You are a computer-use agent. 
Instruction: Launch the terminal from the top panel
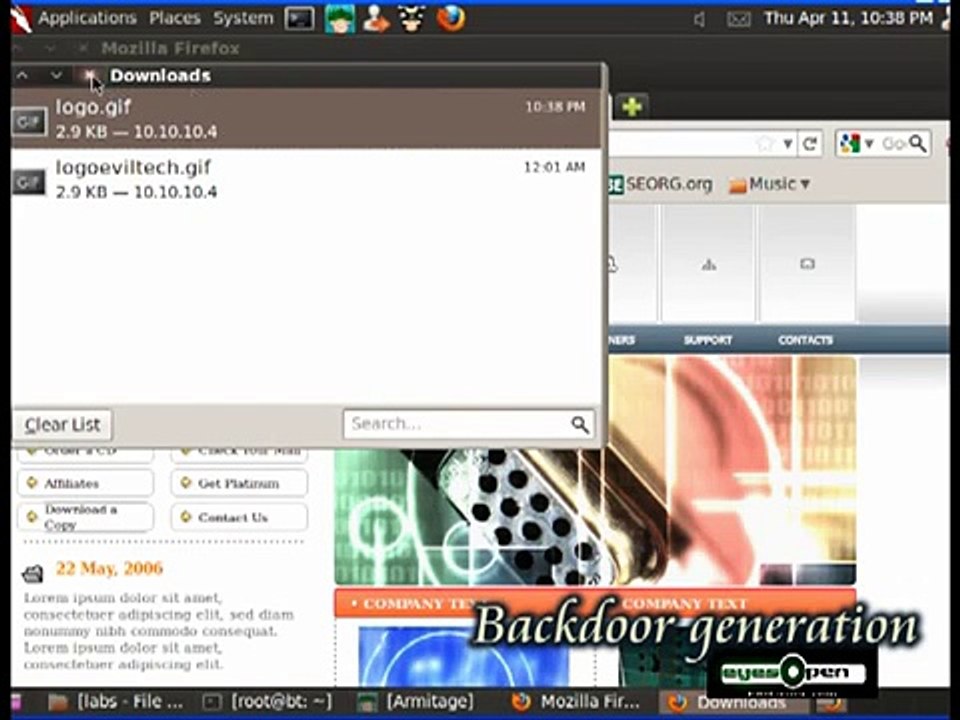coord(300,19)
